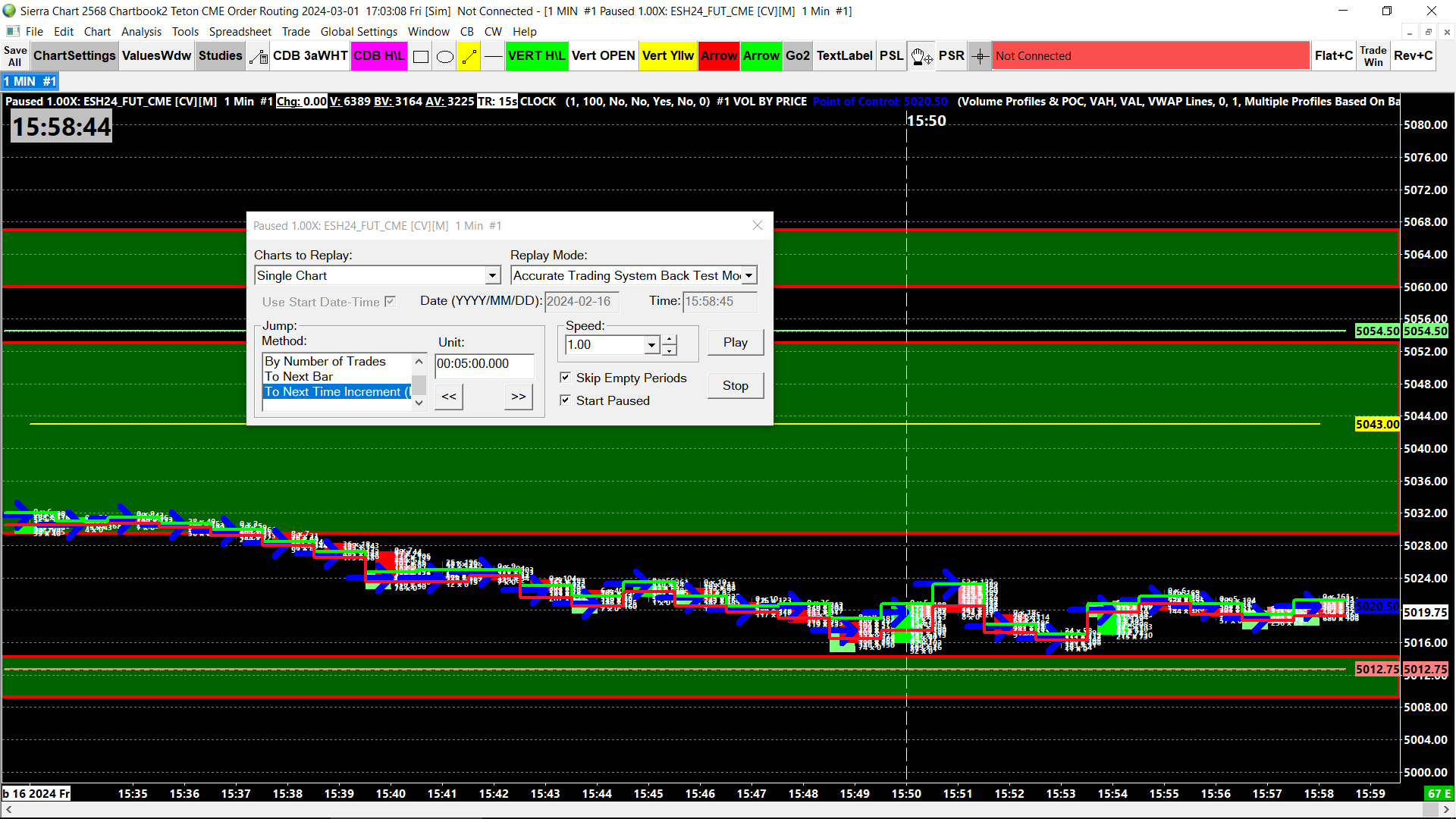Click the jump Unit time input field
The height and width of the screenshot is (819, 1456).
484,364
